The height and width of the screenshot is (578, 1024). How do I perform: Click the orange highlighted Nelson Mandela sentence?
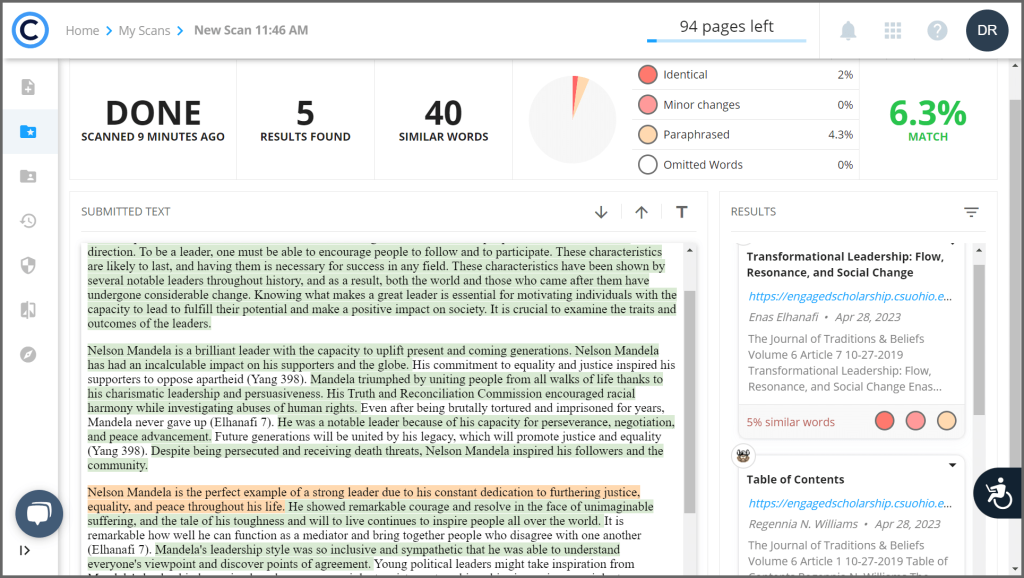point(363,499)
